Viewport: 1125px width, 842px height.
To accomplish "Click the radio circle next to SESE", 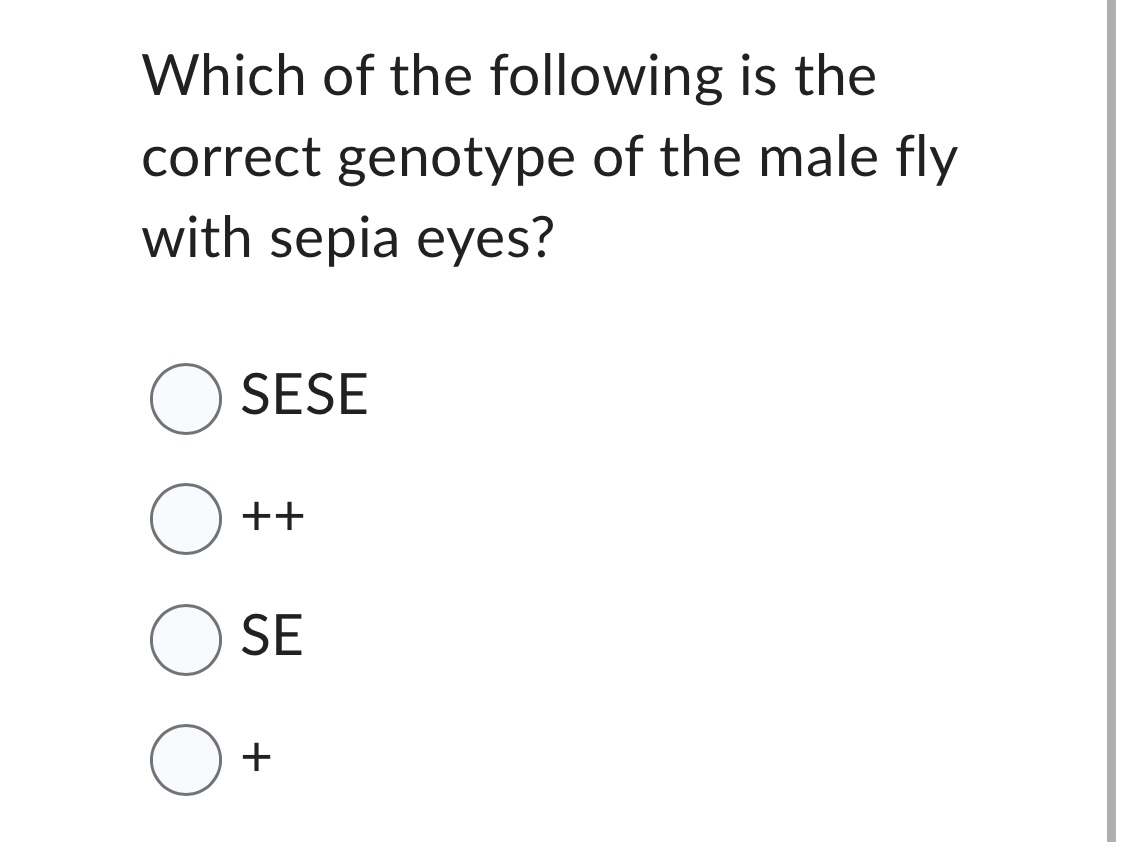I will click(185, 399).
